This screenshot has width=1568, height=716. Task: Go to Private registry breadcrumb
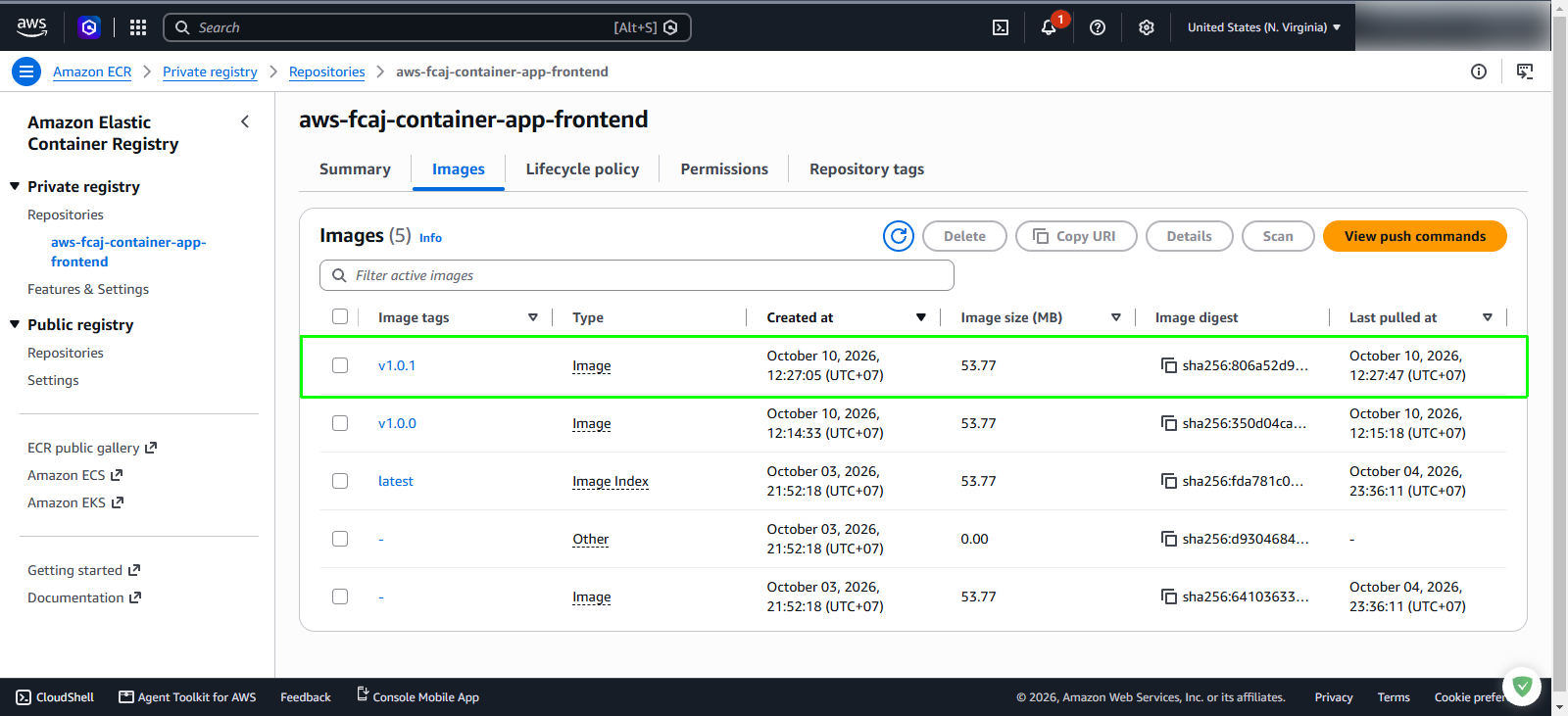point(210,72)
